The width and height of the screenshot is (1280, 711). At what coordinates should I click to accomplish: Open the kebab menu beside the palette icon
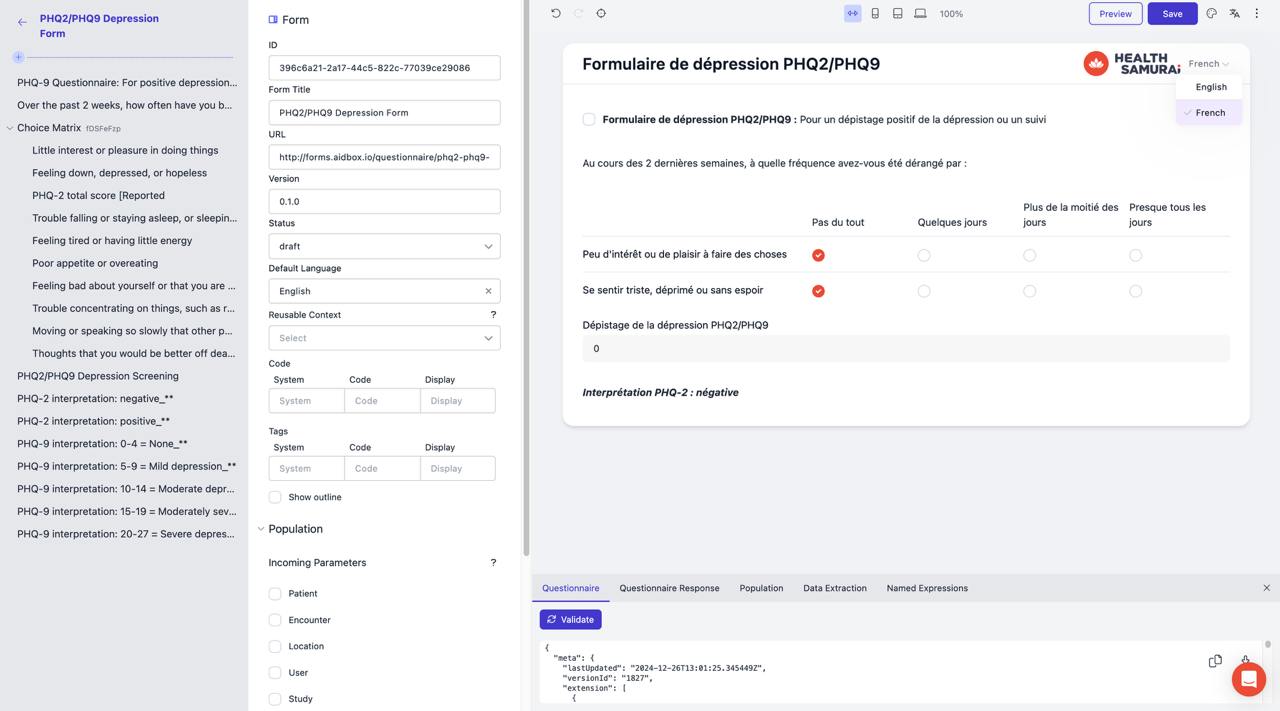(1257, 13)
